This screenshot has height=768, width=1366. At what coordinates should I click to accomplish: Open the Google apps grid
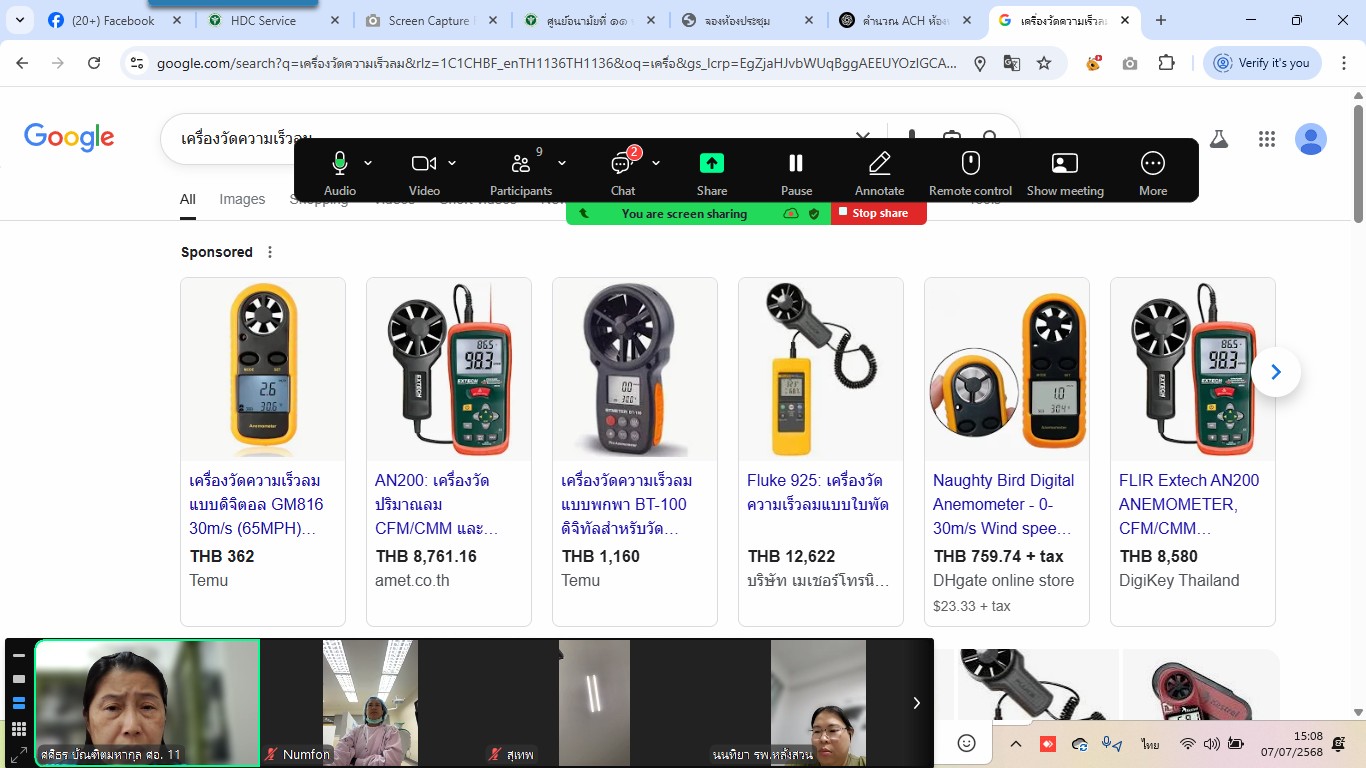1267,139
